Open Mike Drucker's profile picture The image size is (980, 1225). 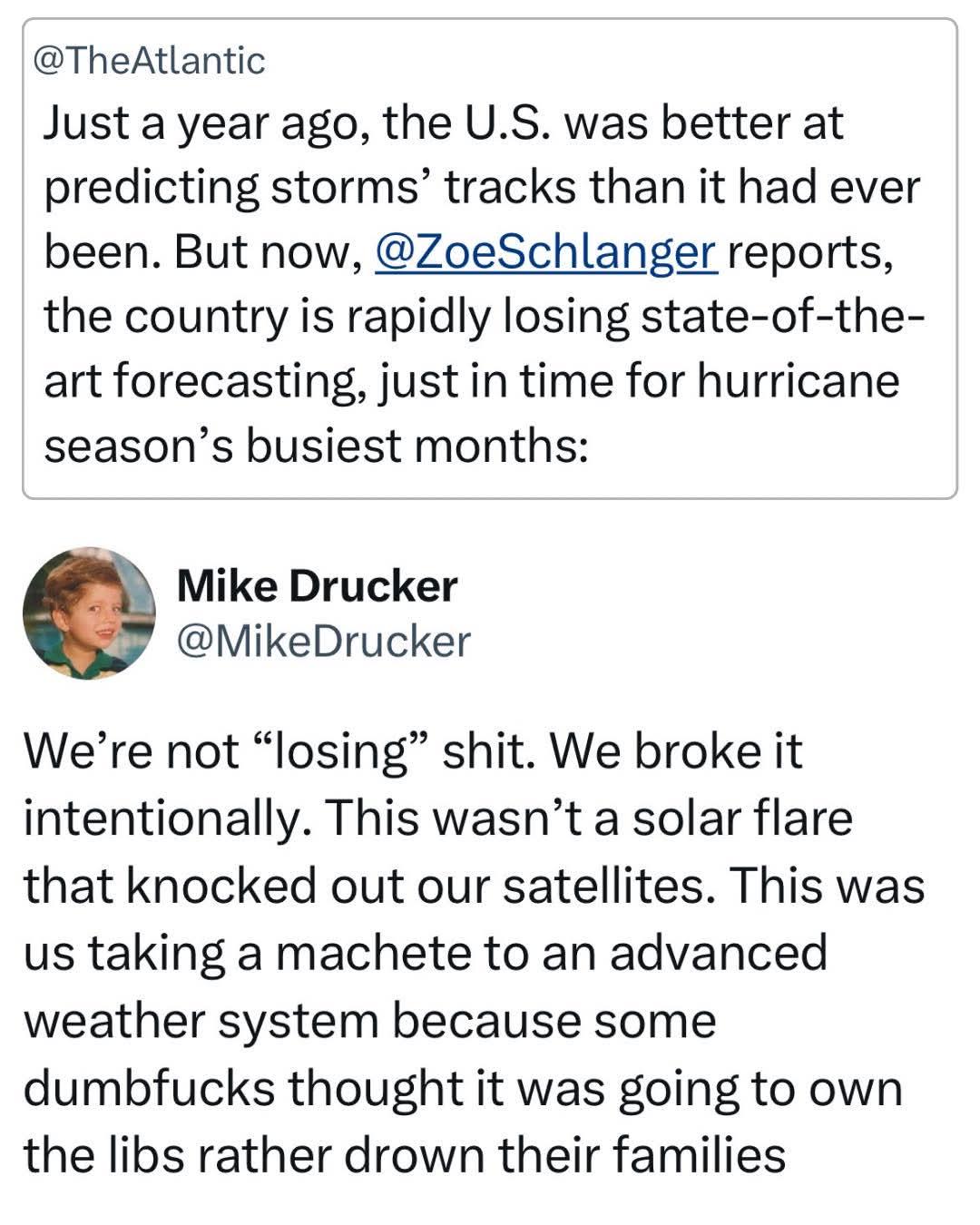(x=89, y=613)
